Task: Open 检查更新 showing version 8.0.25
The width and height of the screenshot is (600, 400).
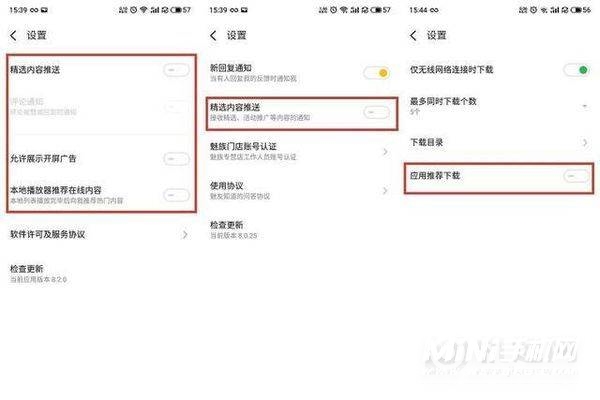Action: (x=300, y=230)
